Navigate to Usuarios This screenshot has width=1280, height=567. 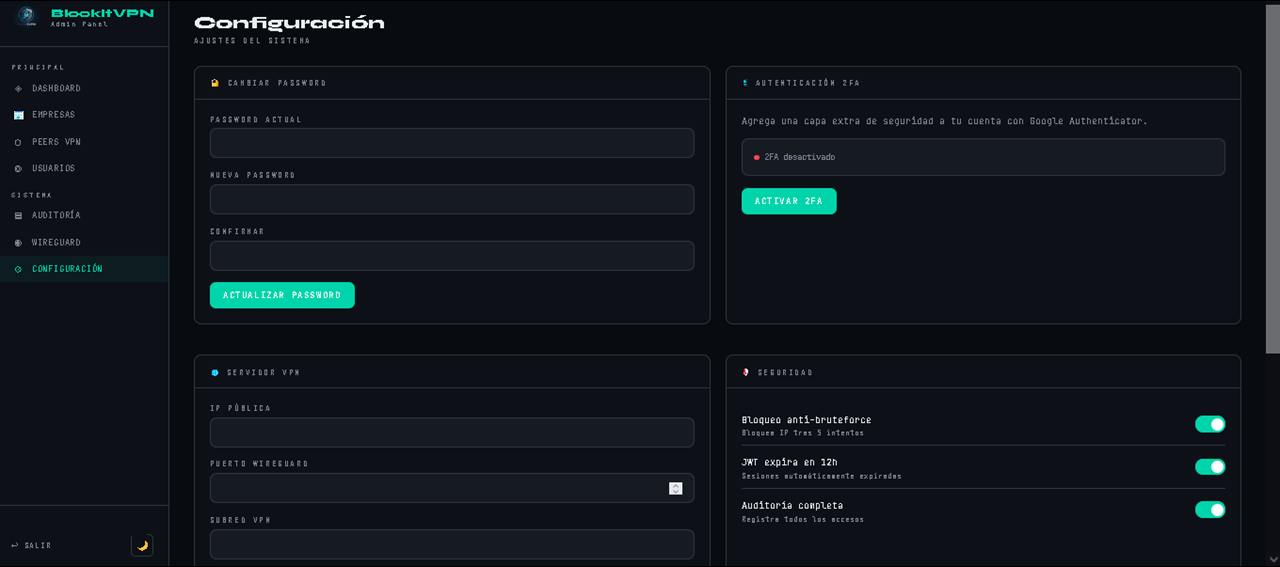point(84,168)
